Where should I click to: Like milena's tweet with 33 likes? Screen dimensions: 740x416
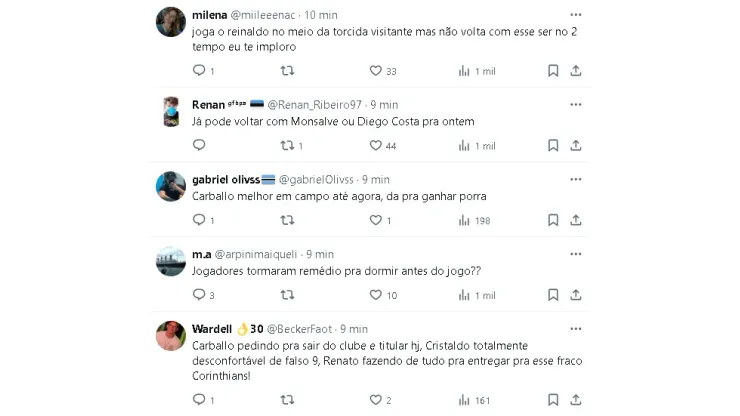(x=376, y=71)
